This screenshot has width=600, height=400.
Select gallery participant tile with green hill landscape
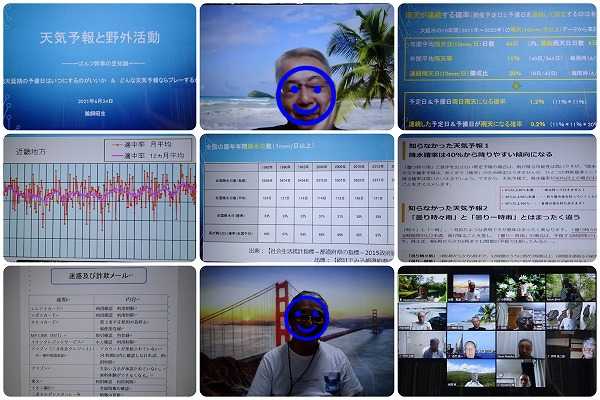471,373
